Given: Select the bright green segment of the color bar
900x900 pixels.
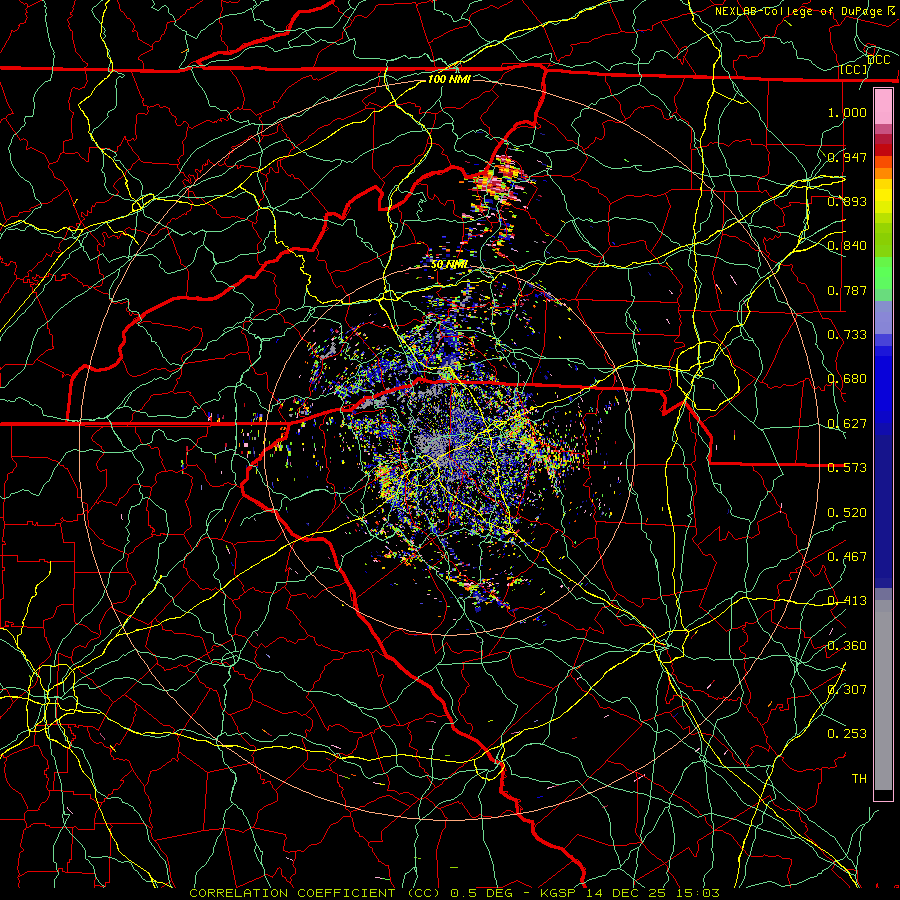Looking at the screenshot, I should tap(883, 273).
